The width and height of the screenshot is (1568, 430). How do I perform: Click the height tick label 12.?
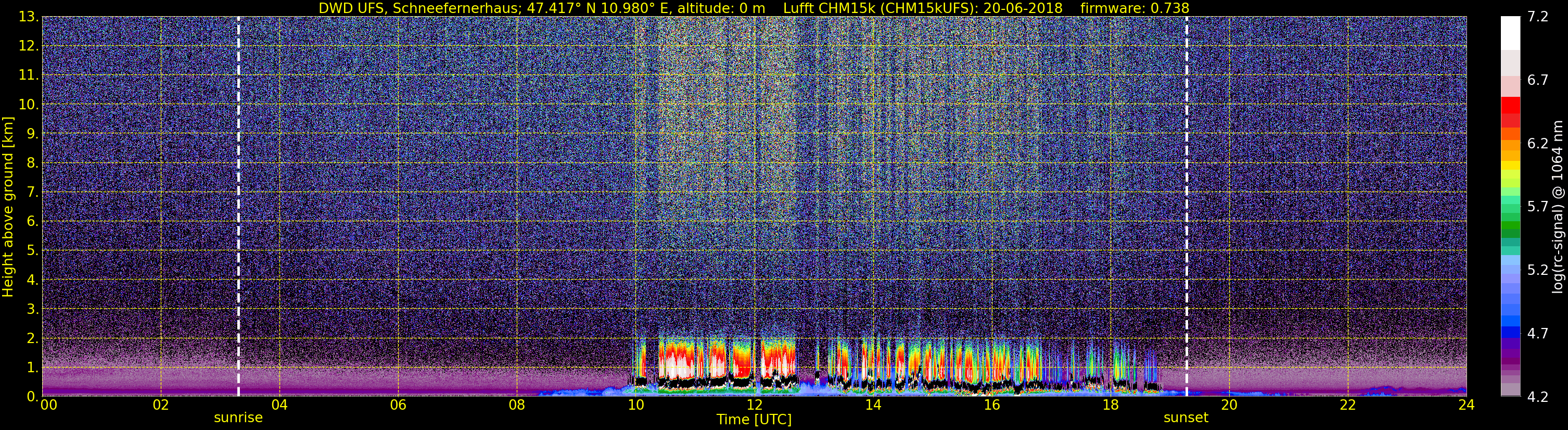pyautogui.click(x=29, y=46)
